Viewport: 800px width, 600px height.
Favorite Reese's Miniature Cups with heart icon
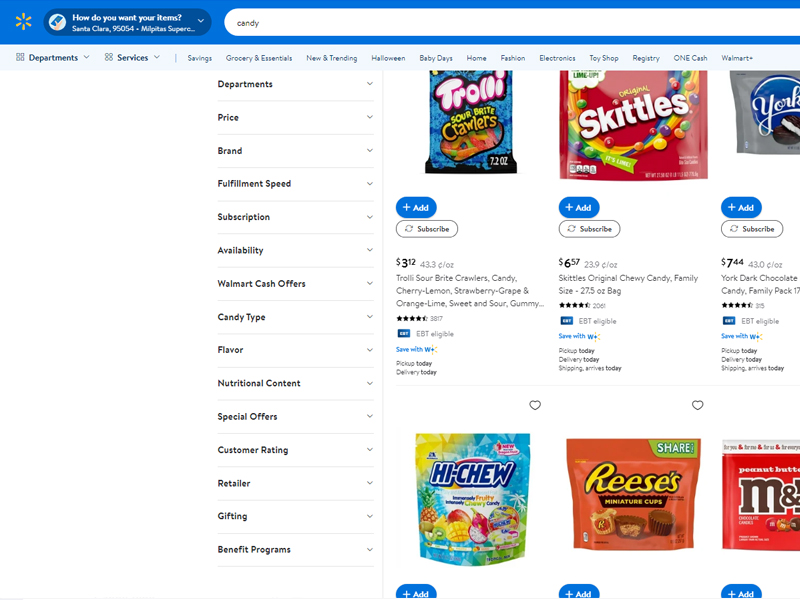click(697, 405)
